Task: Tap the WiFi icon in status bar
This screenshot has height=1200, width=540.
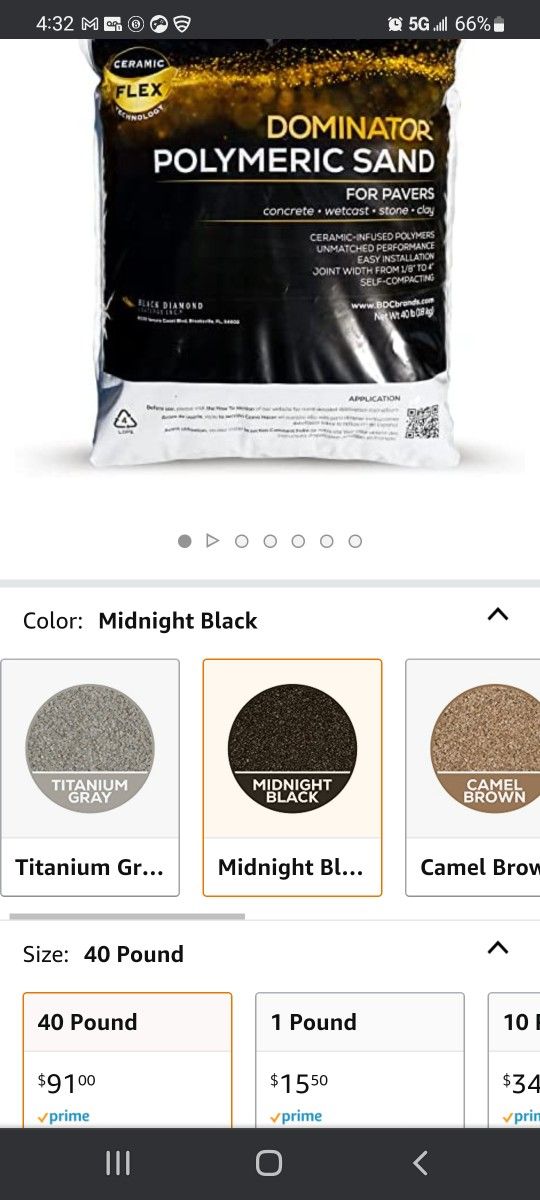Action: click(182, 24)
